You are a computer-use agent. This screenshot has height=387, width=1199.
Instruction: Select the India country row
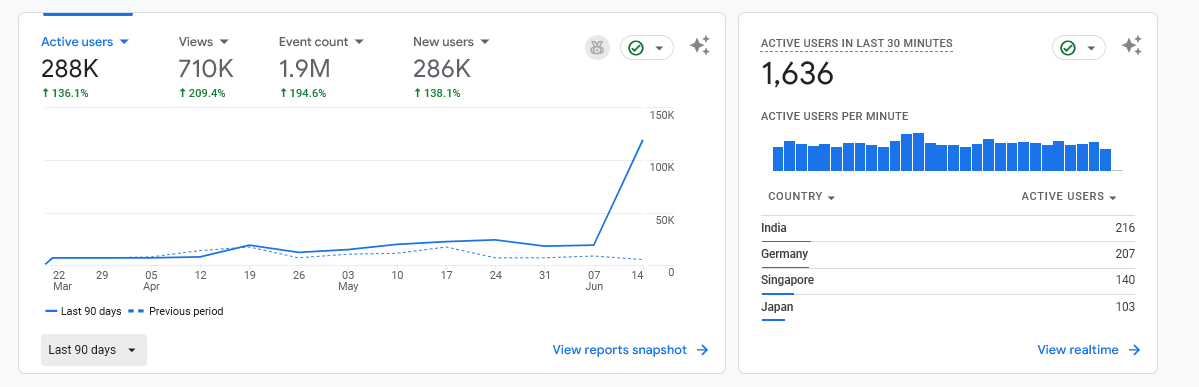(x=948, y=228)
